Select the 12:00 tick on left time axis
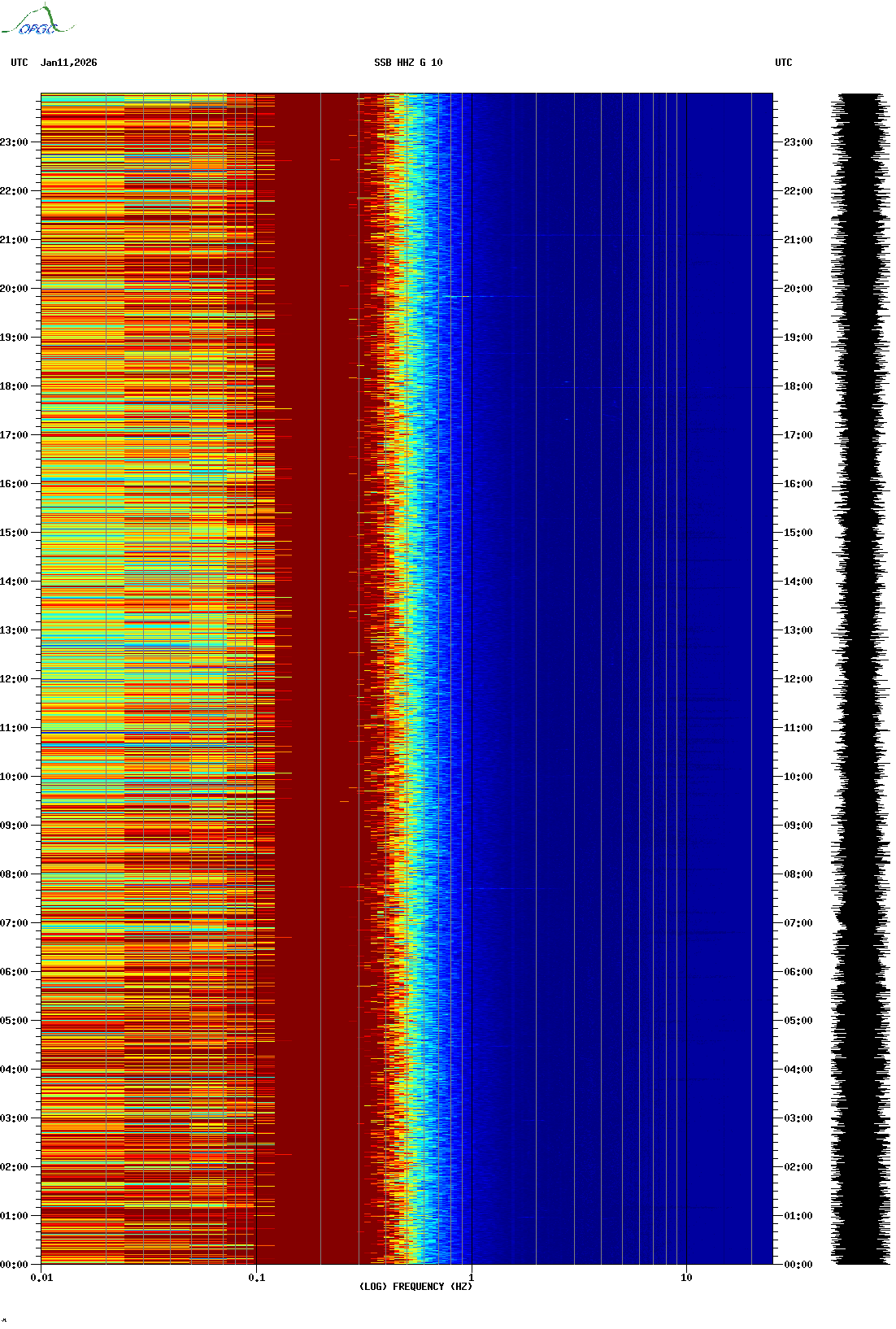The height and width of the screenshot is (1329, 896). (14, 679)
